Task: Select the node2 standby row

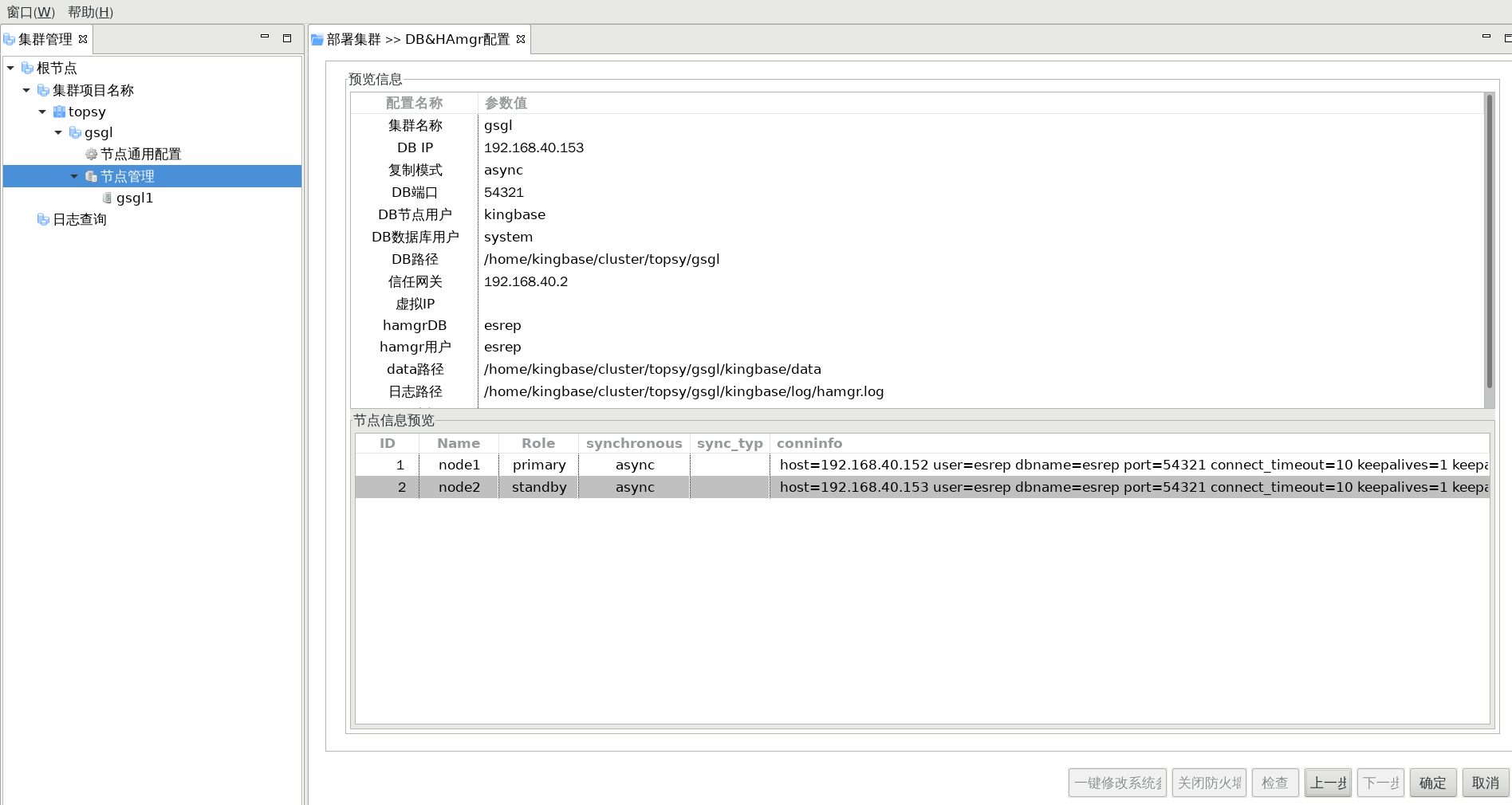Action: click(x=539, y=487)
